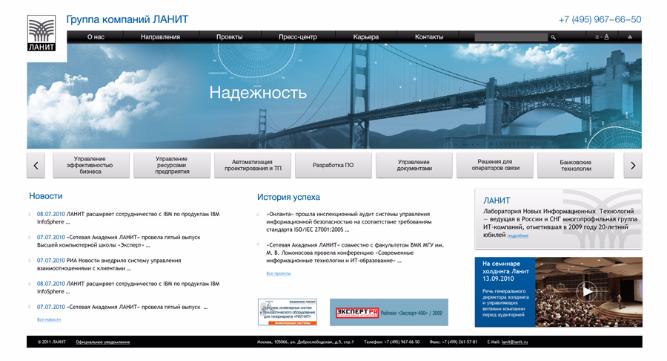667x361 pixels.
Task: Select the Банковские технологии category button
Action: coord(576,165)
